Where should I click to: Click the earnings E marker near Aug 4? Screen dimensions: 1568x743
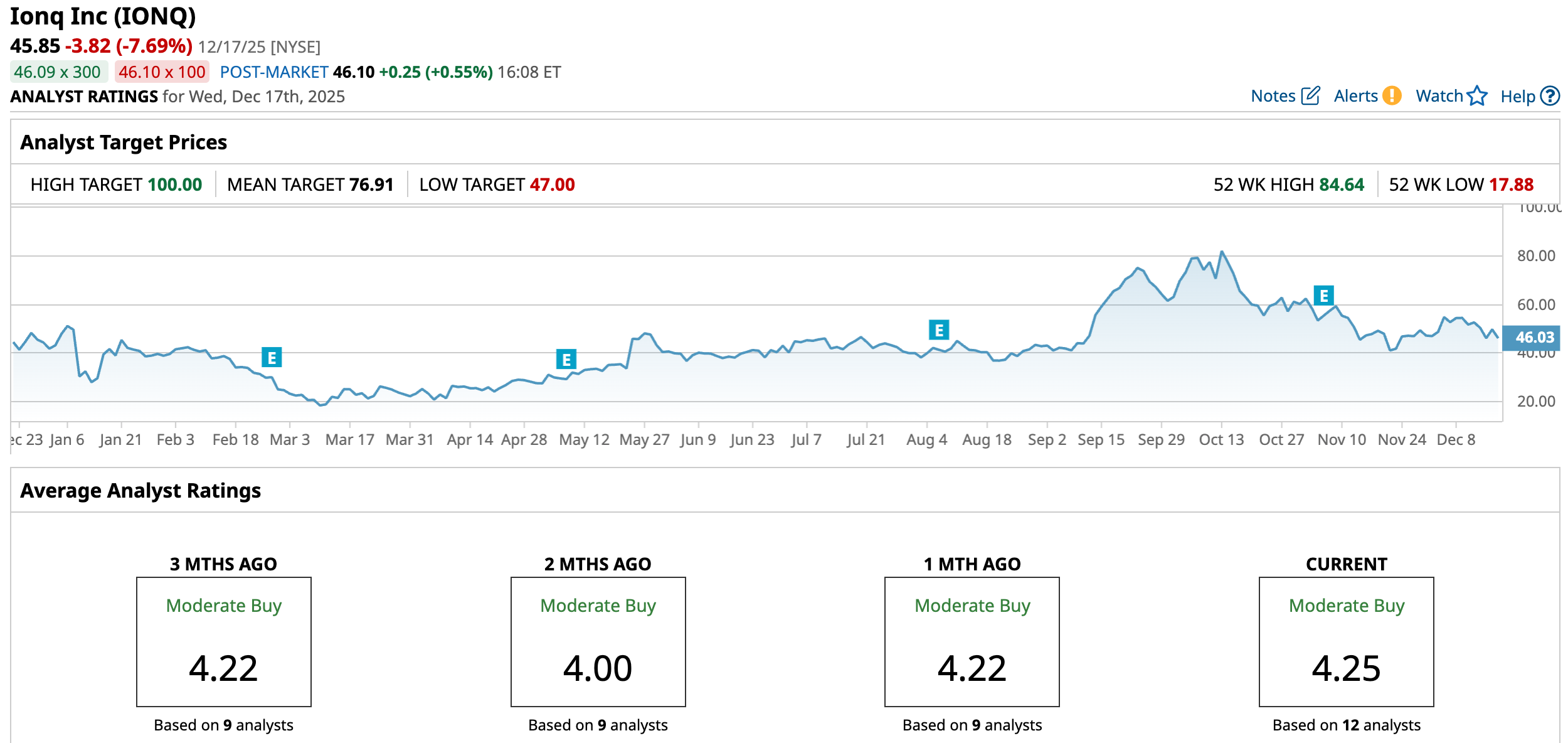[938, 330]
